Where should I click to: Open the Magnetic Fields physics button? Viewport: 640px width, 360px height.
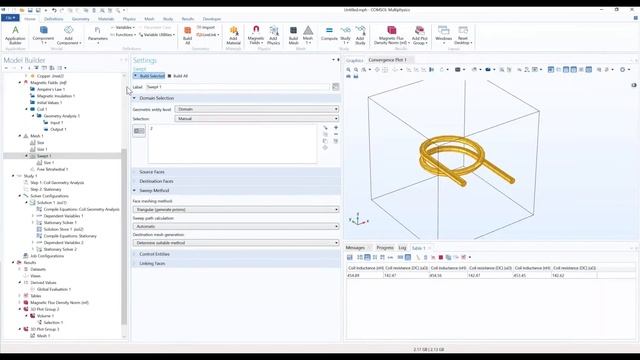point(256,35)
